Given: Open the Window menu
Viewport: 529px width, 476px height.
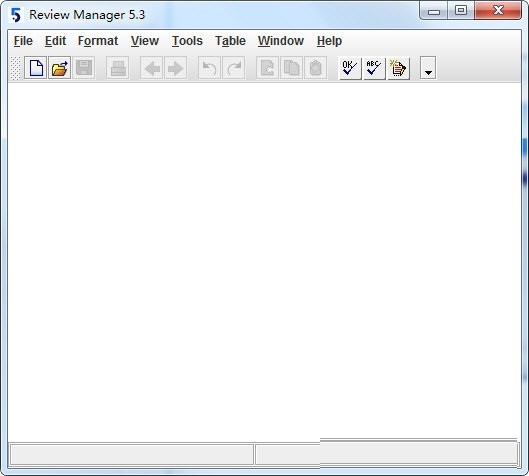Looking at the screenshot, I should pyautogui.click(x=281, y=41).
